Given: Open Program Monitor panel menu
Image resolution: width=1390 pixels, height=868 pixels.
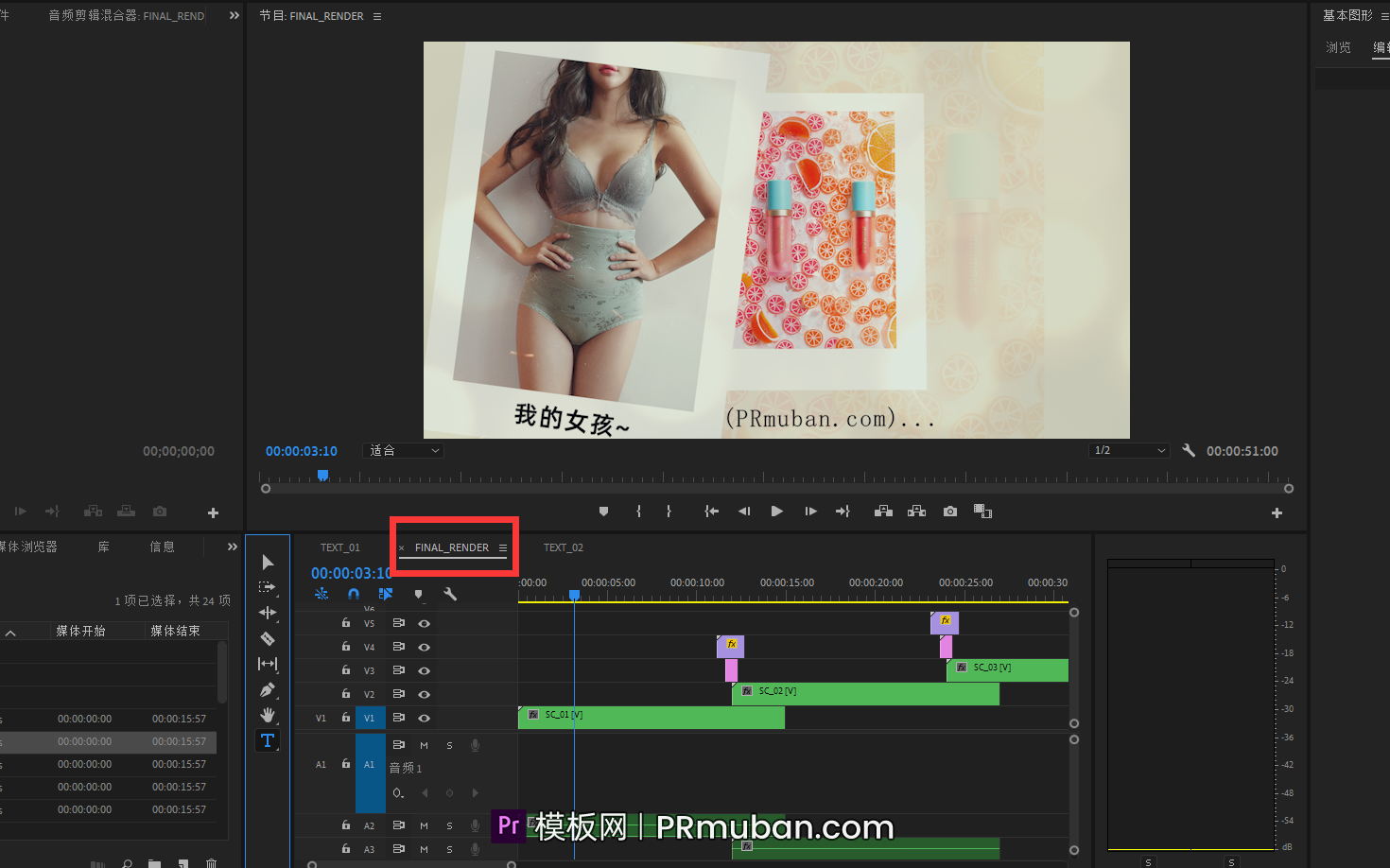Looking at the screenshot, I should tap(377, 16).
